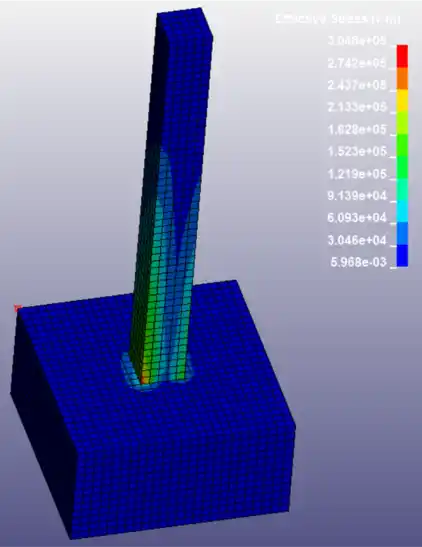Image resolution: width=422 pixels, height=547 pixels.
Task: Pick the lime yellow-green legend band
Action: [402, 123]
